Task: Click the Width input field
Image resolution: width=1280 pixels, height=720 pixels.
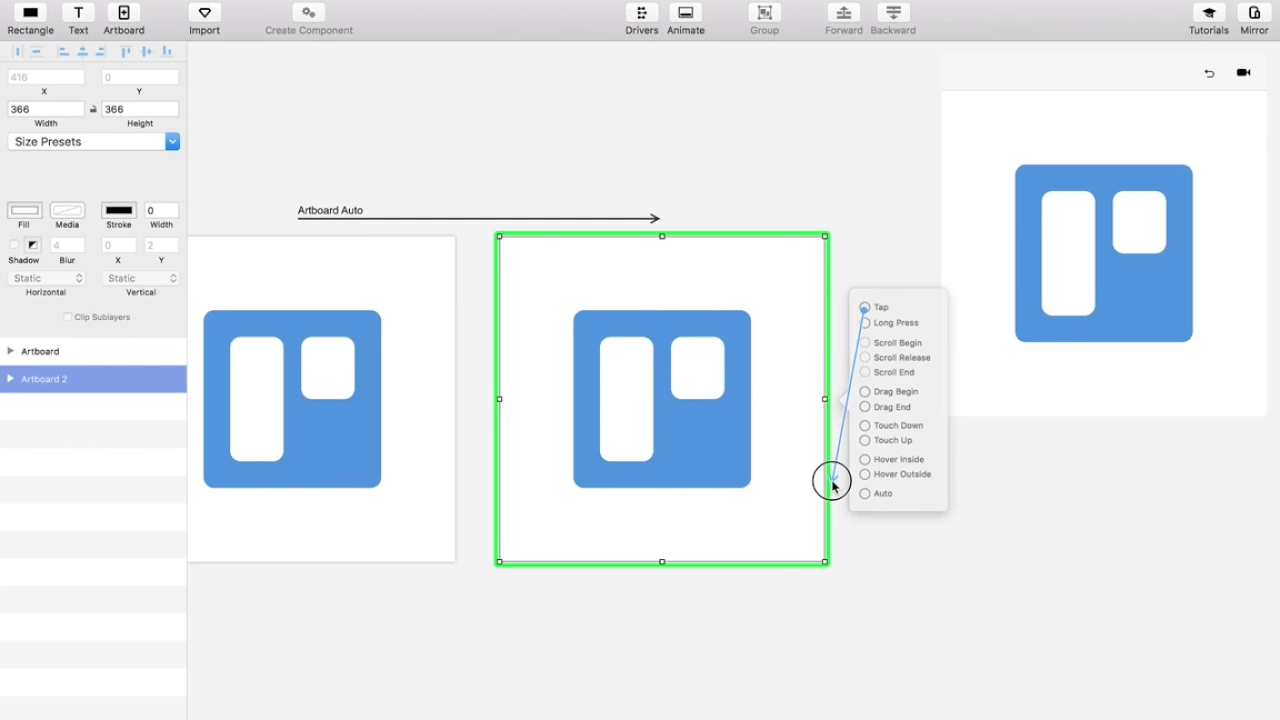Action: click(46, 109)
